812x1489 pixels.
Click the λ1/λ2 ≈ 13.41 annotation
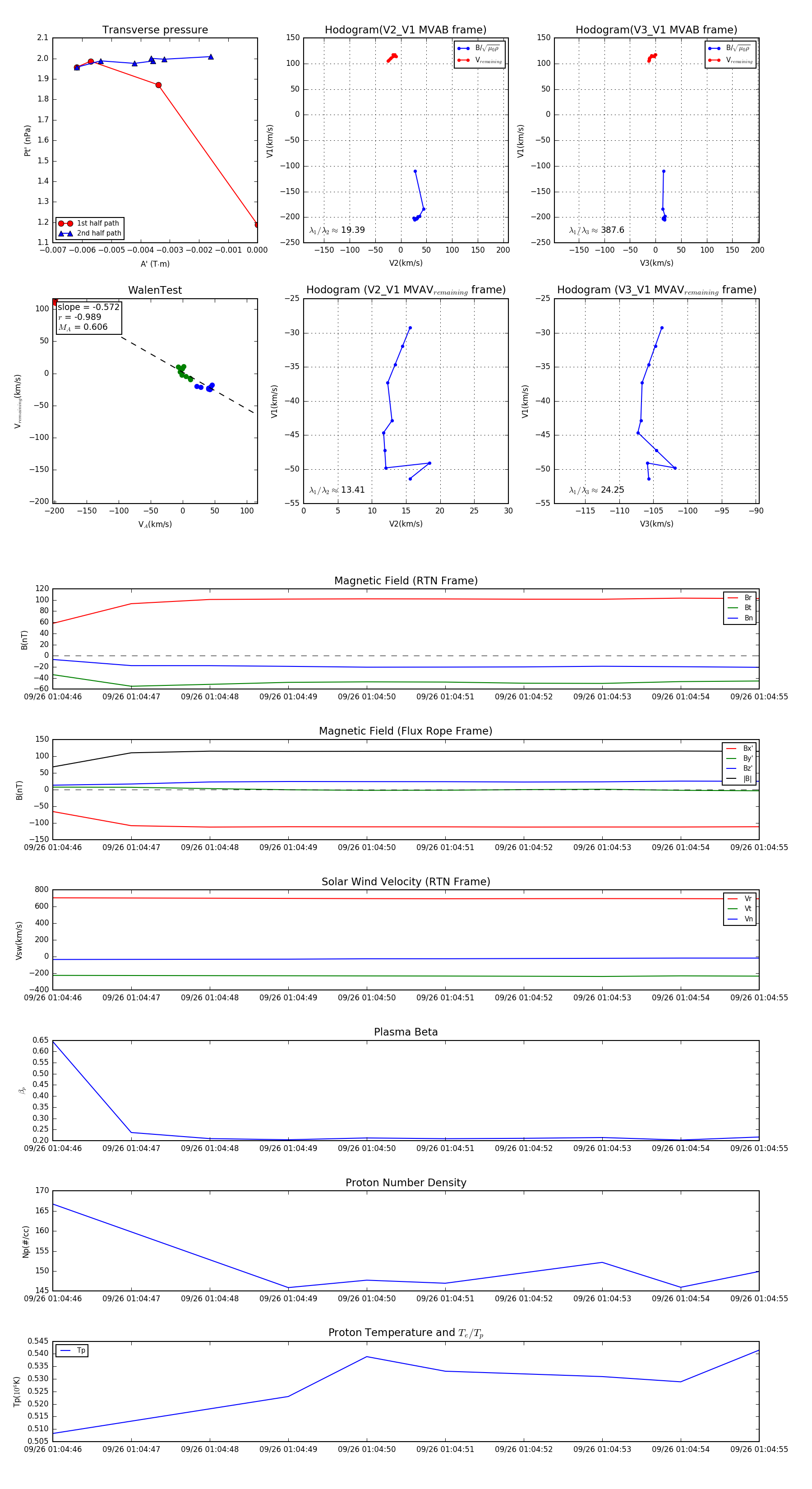pos(337,490)
